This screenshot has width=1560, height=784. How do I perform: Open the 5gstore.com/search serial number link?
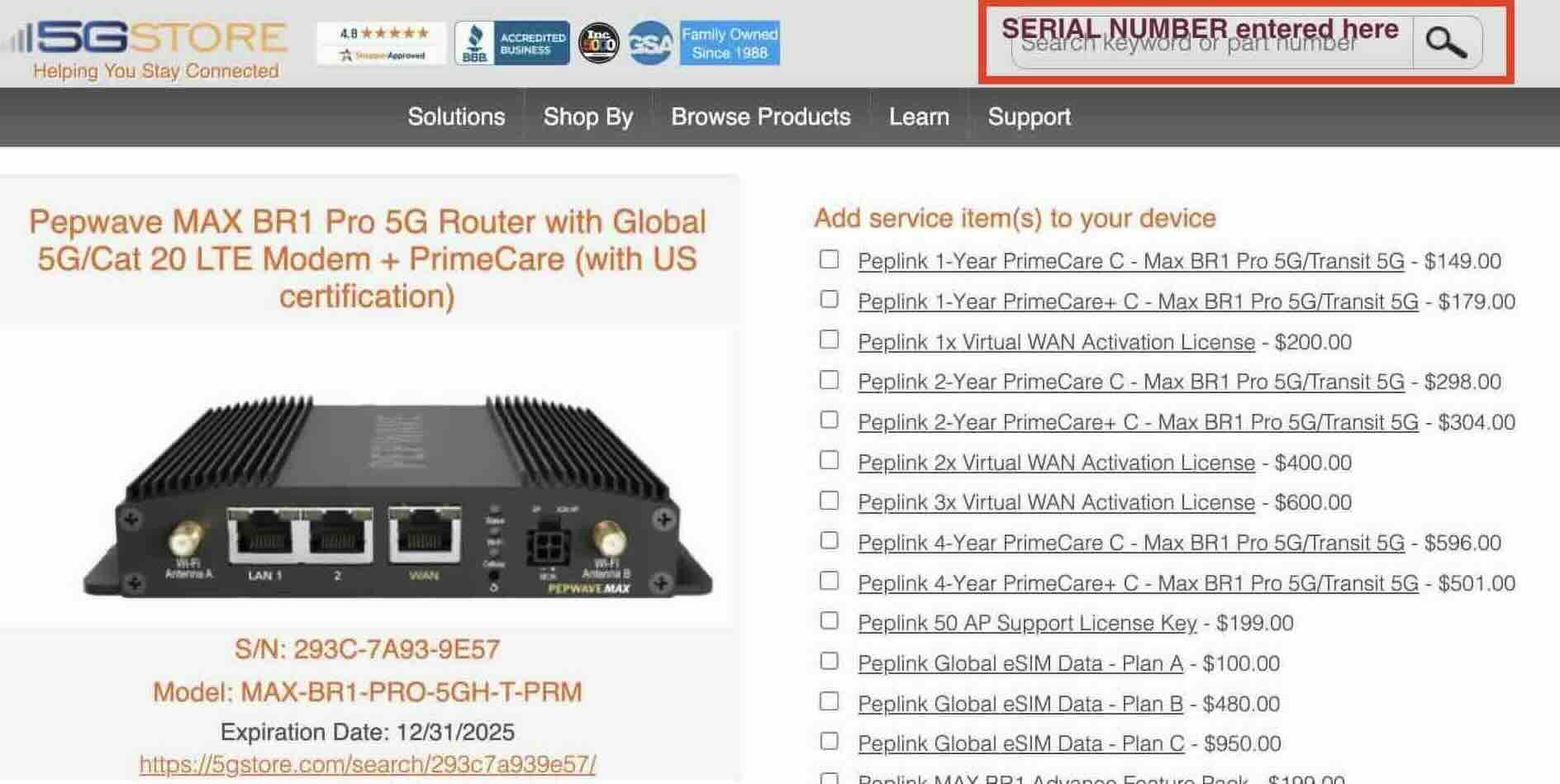pos(368,764)
